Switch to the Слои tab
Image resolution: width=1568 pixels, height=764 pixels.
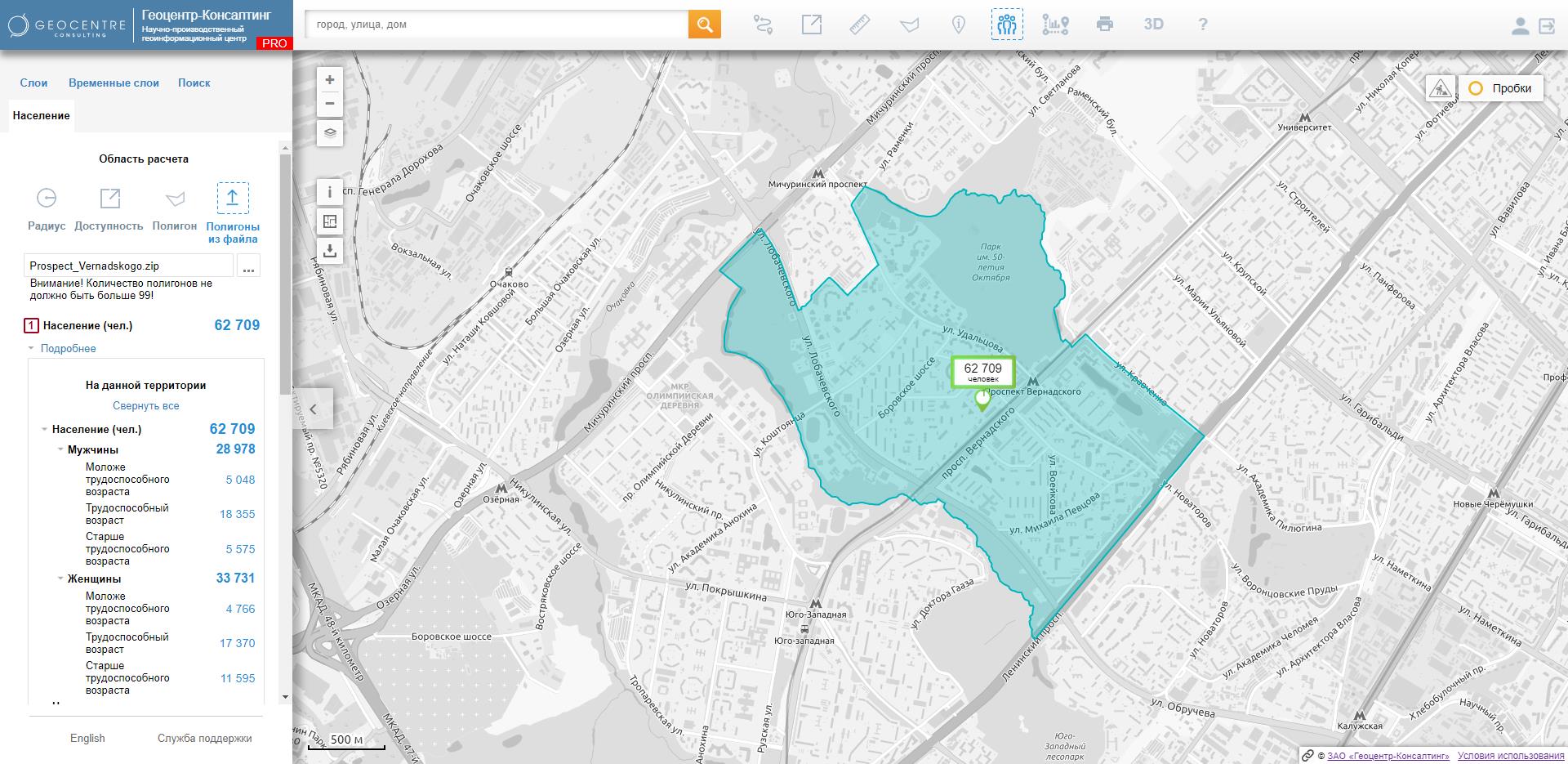33,83
